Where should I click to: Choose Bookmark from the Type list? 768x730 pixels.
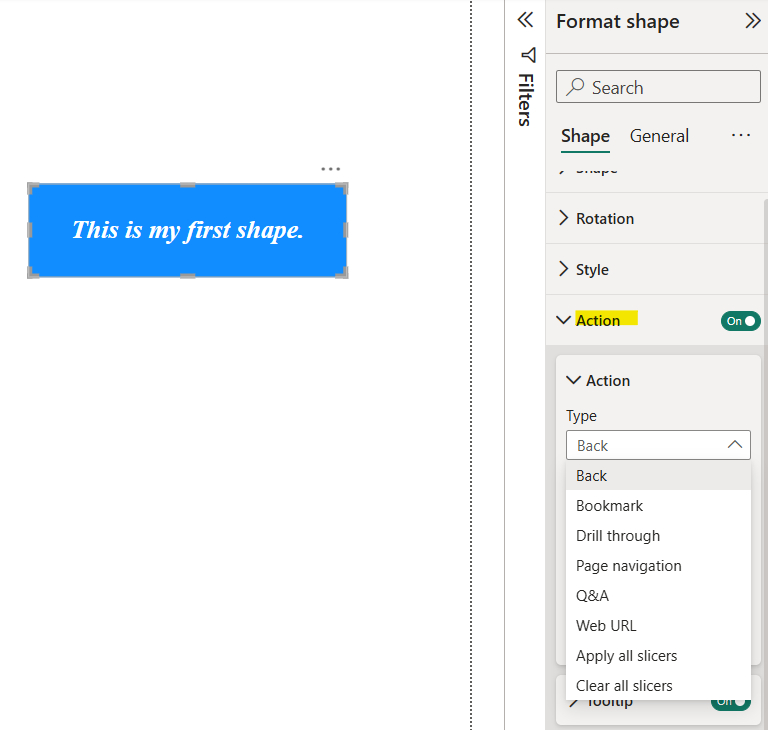(x=609, y=506)
